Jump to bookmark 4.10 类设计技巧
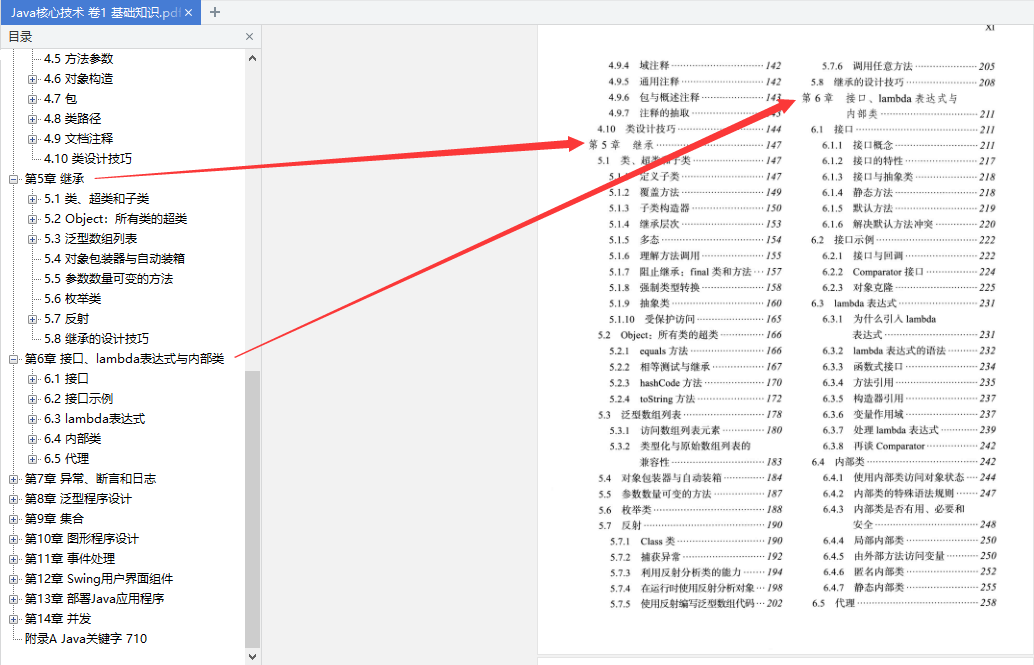The image size is (1034, 665). 88,159
